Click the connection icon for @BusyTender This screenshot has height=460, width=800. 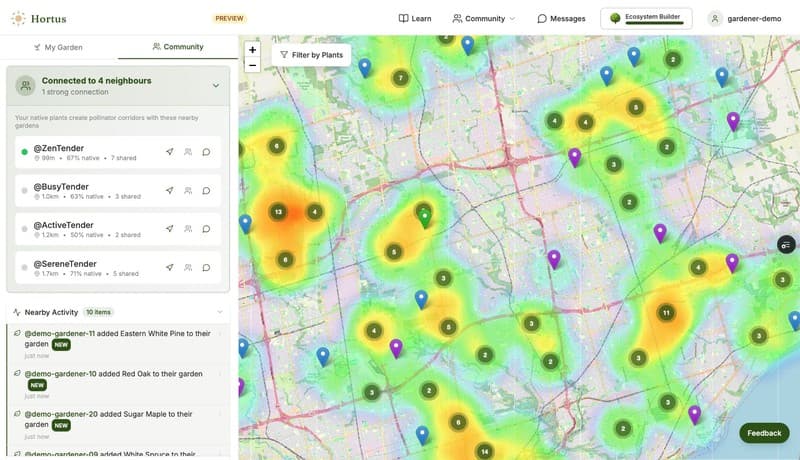click(188, 191)
